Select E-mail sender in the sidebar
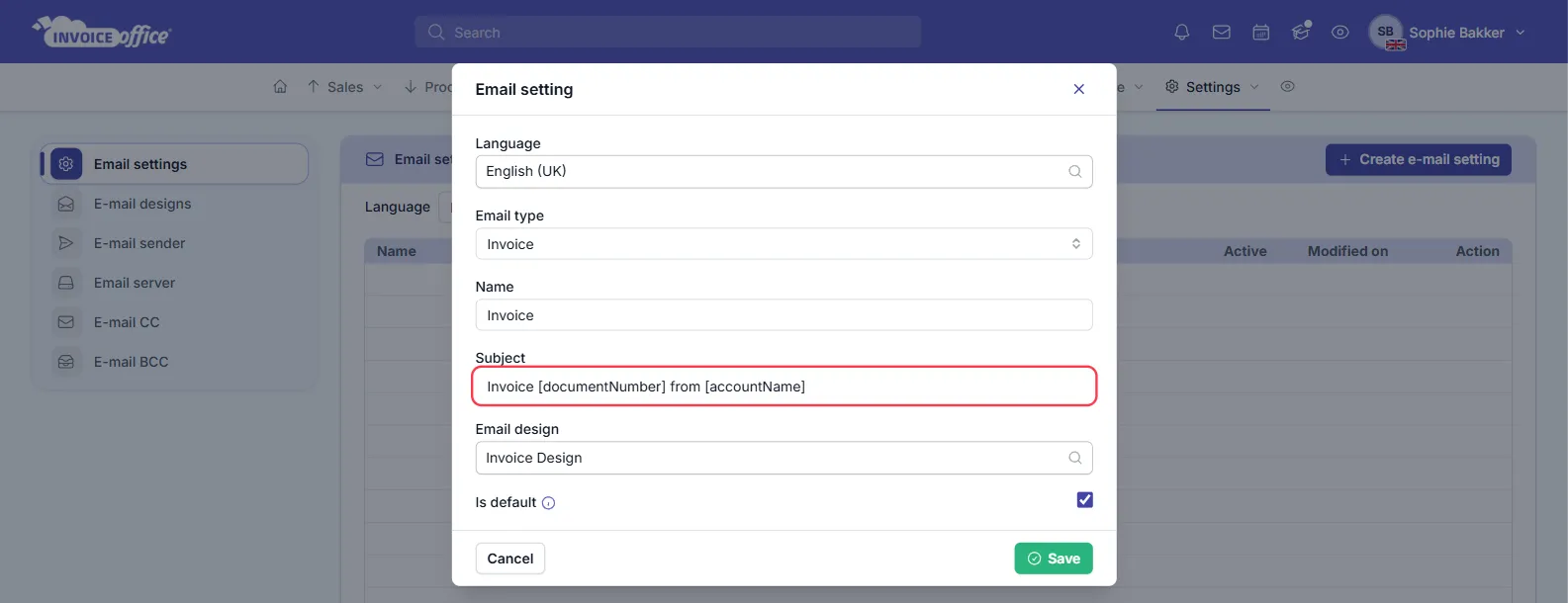Screen dimensions: 1568x603 tap(139, 243)
